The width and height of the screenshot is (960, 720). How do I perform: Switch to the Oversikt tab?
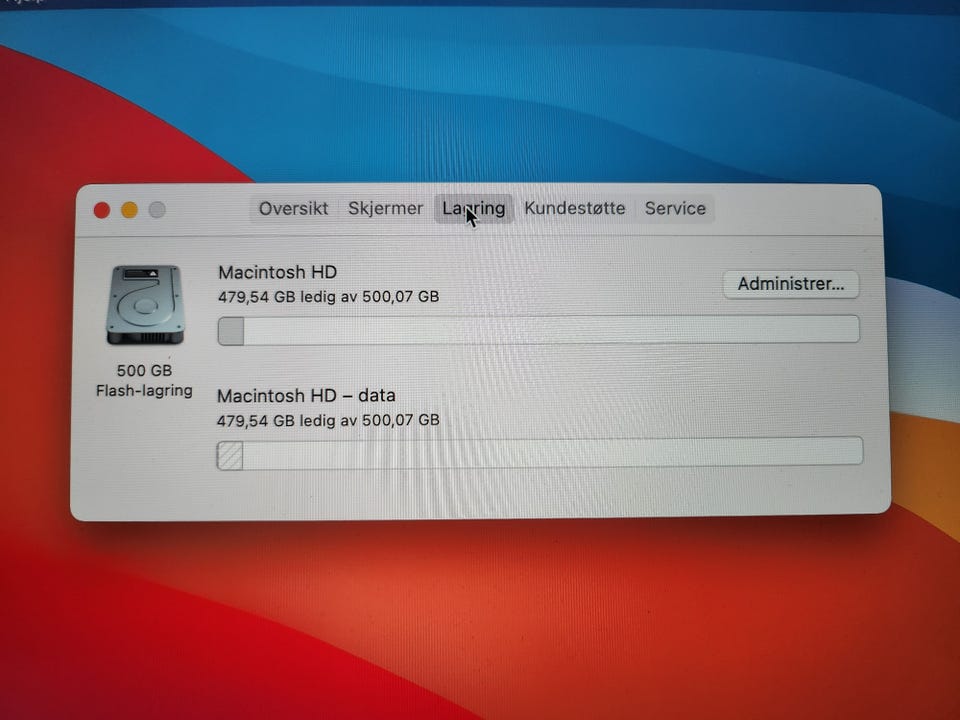[x=293, y=209]
